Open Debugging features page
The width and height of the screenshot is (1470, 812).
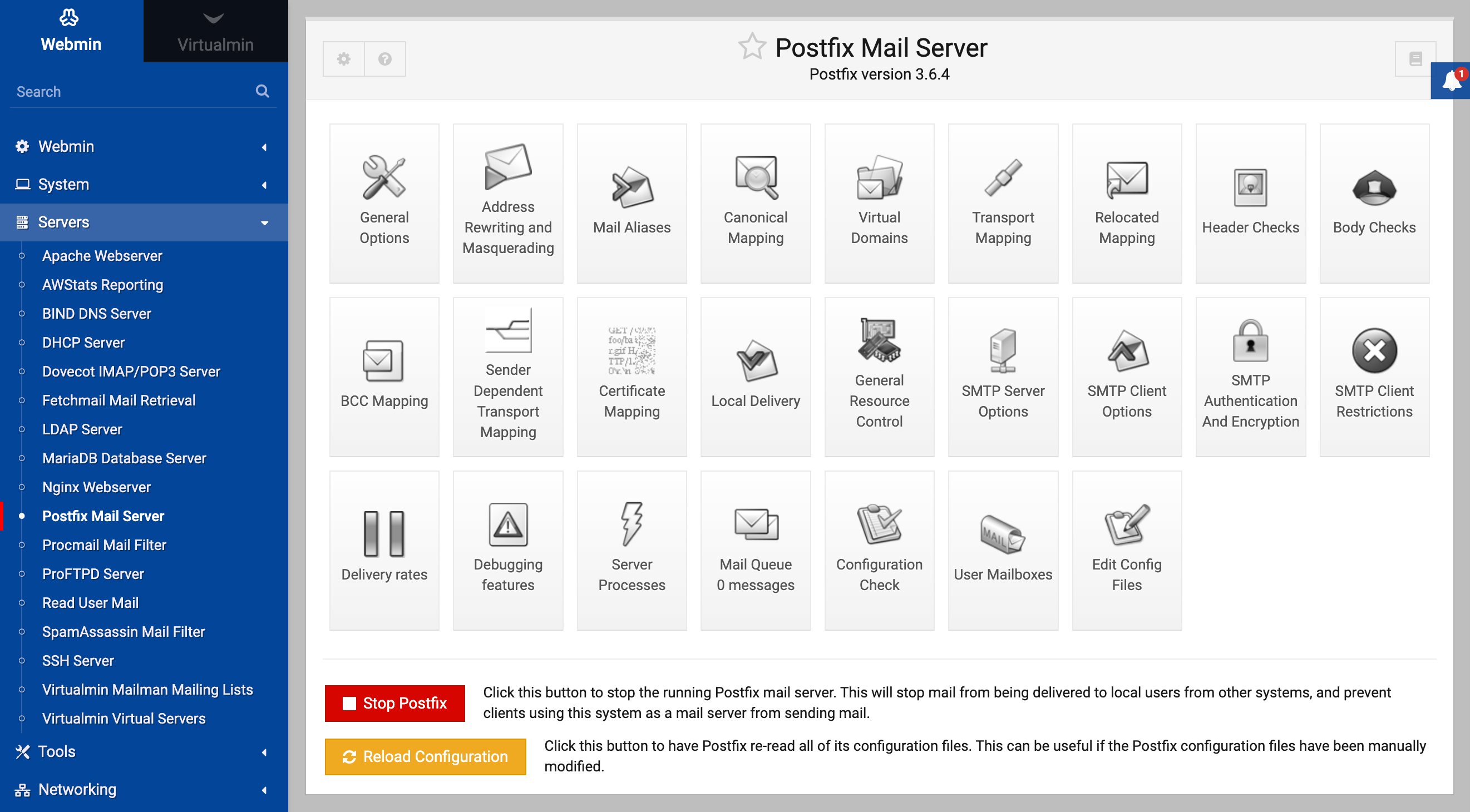point(508,549)
